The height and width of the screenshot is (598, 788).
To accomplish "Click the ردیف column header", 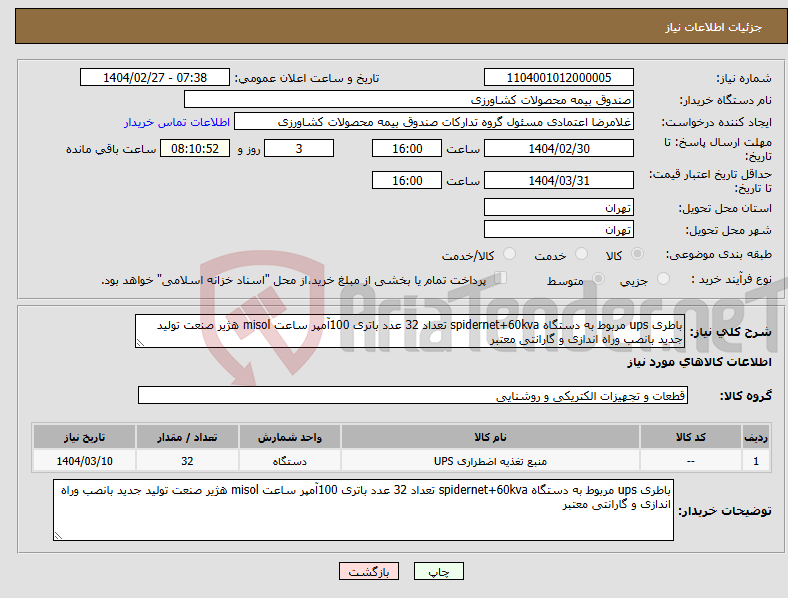I will 755,437.
